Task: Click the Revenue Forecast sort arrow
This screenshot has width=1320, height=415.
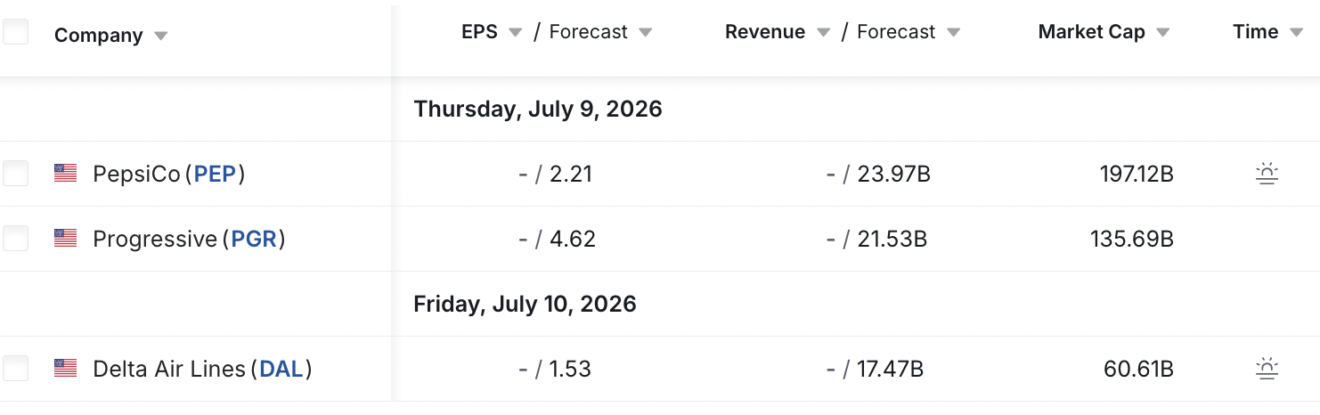Action: (953, 33)
